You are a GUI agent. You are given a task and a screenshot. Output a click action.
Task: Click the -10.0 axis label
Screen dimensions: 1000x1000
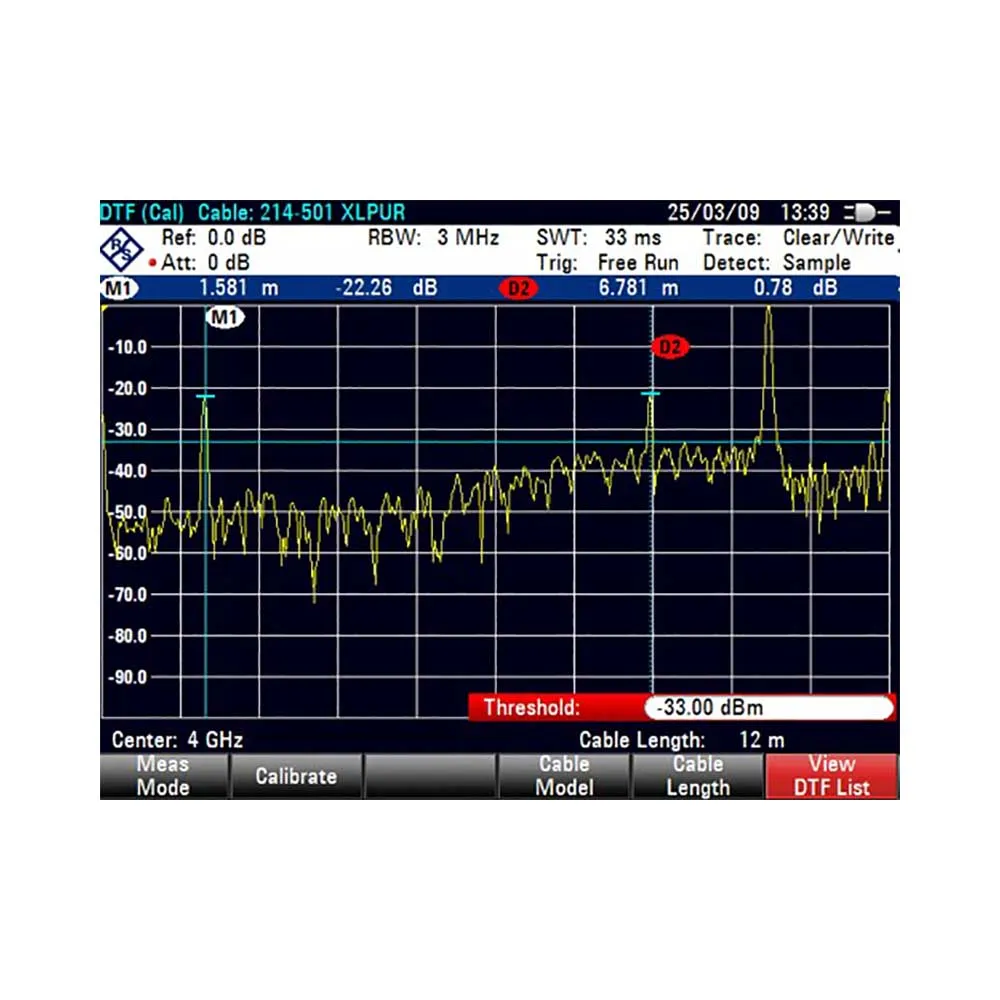click(x=128, y=347)
